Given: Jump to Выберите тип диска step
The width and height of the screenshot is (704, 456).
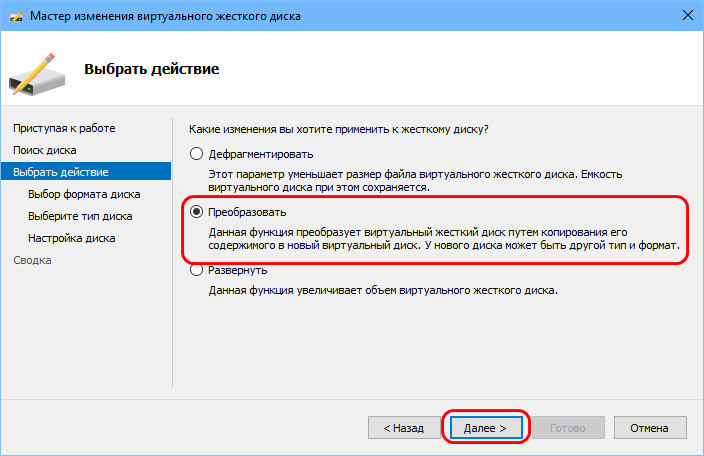Looking at the screenshot, I should point(80,216).
